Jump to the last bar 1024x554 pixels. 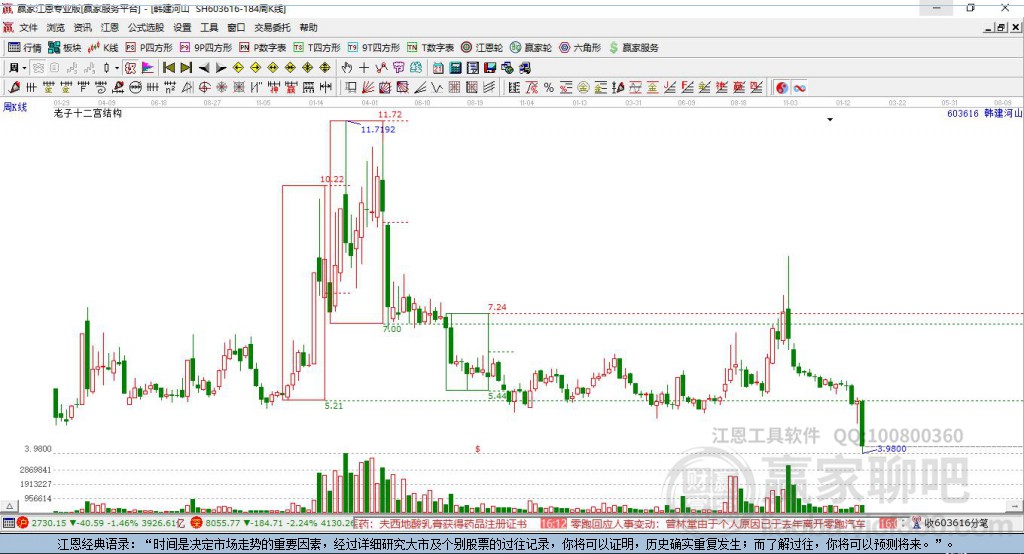point(186,68)
